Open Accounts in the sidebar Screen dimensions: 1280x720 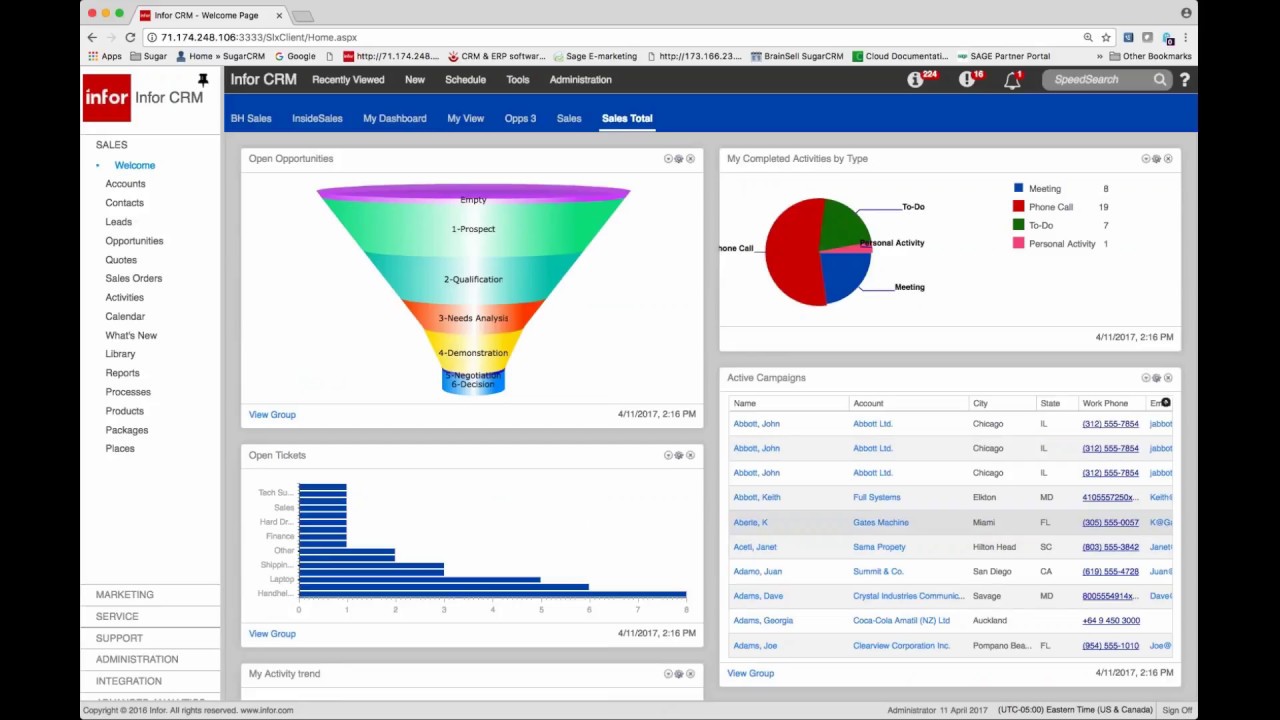(x=125, y=184)
